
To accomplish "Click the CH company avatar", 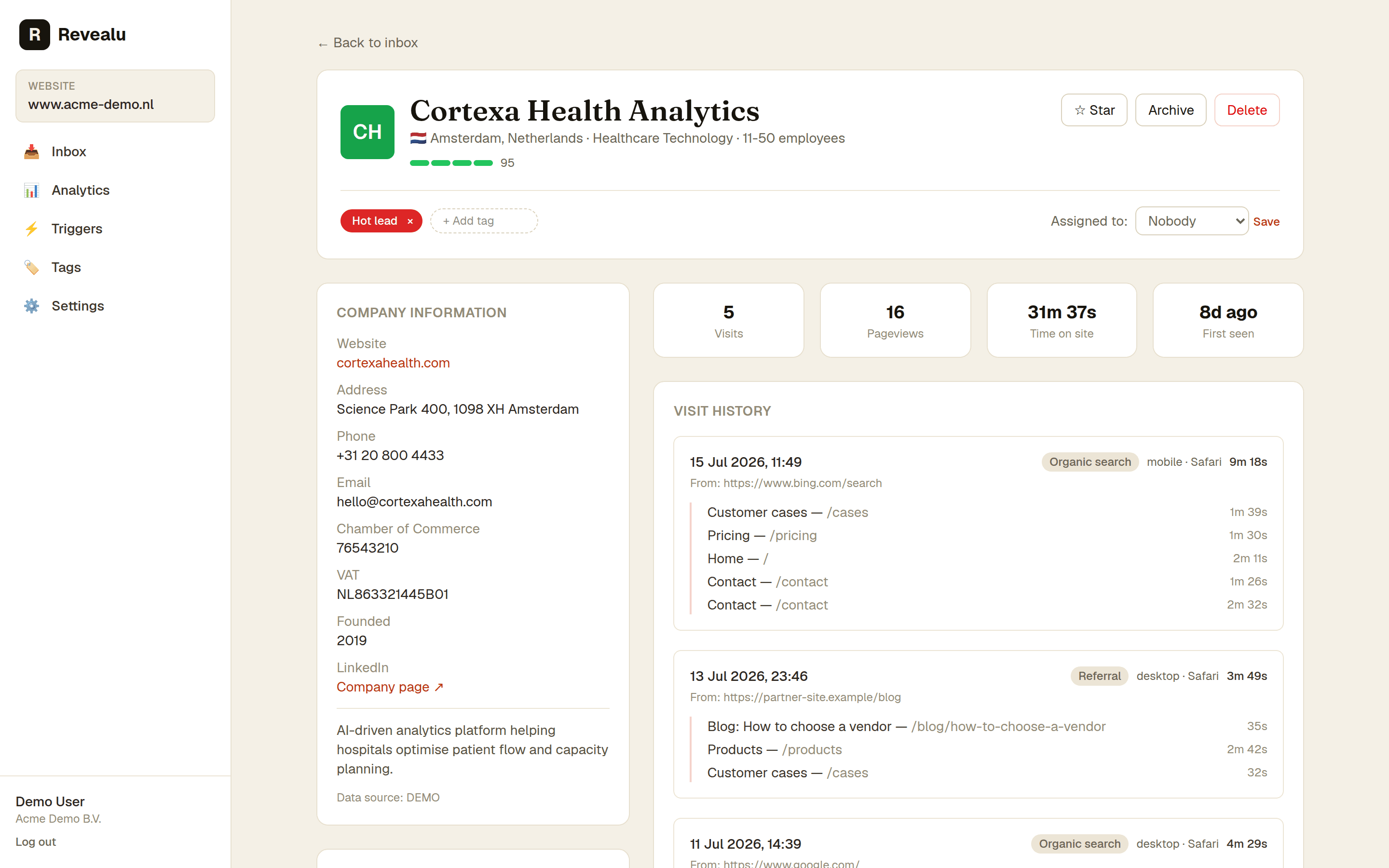I will coord(368,132).
